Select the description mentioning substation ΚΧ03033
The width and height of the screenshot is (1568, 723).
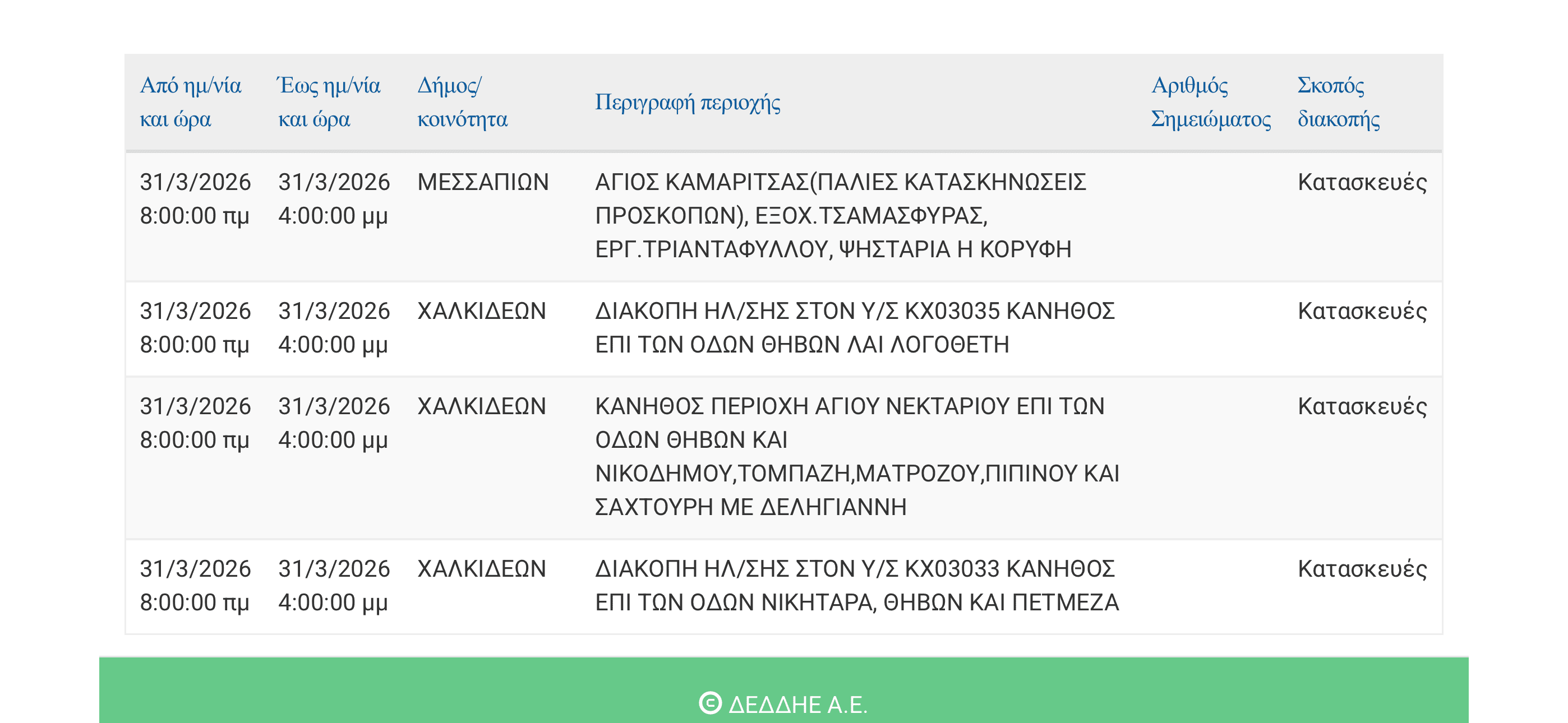click(856, 586)
